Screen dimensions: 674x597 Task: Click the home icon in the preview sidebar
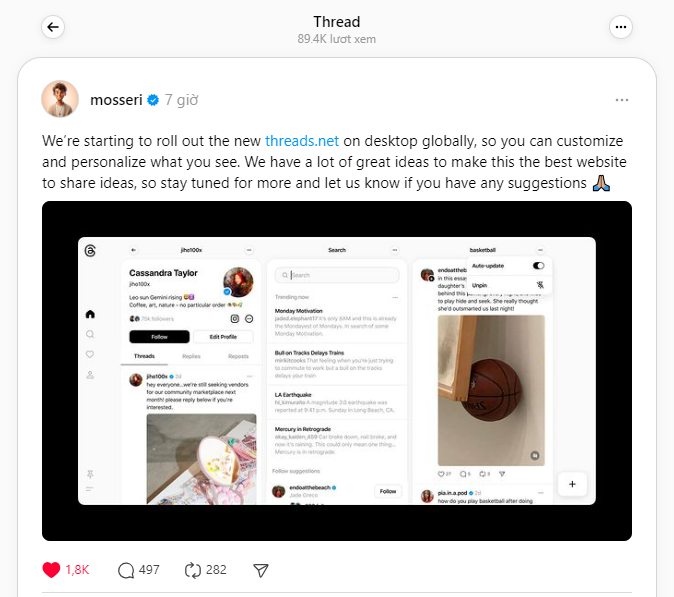[90, 314]
